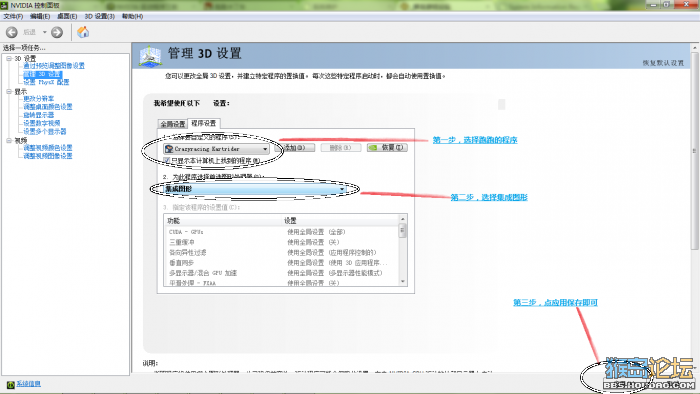Open the 帮助(H) menu
This screenshot has width=700, height=394.
pyautogui.click(x=132, y=16)
